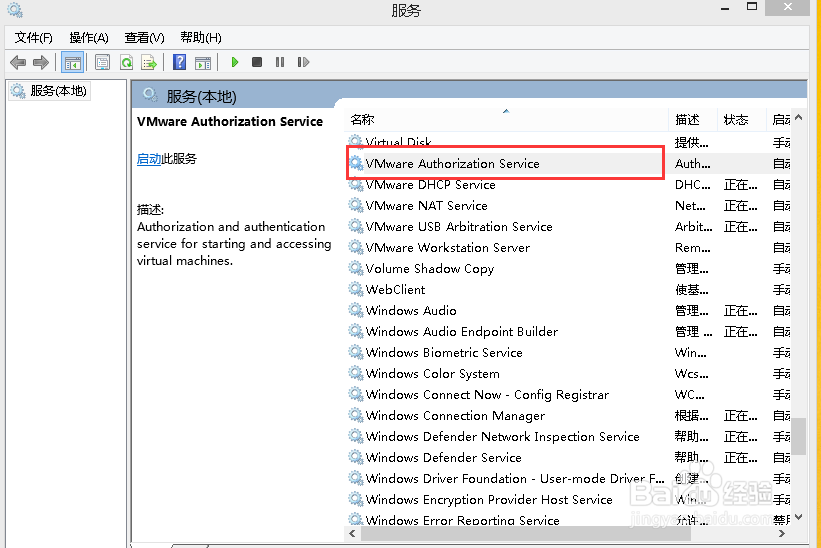Start service with green play icon
This screenshot has height=548, width=821.
[x=235, y=62]
